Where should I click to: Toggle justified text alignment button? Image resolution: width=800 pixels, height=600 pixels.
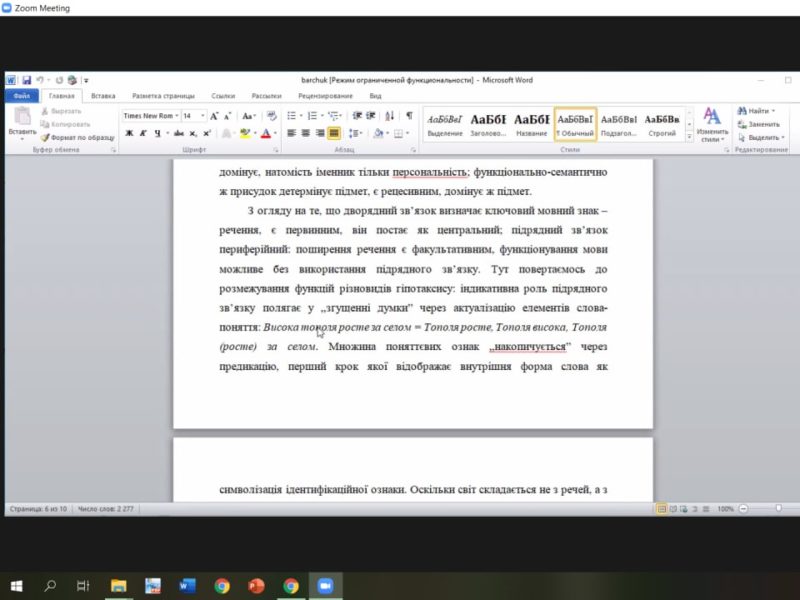pyautogui.click(x=334, y=133)
